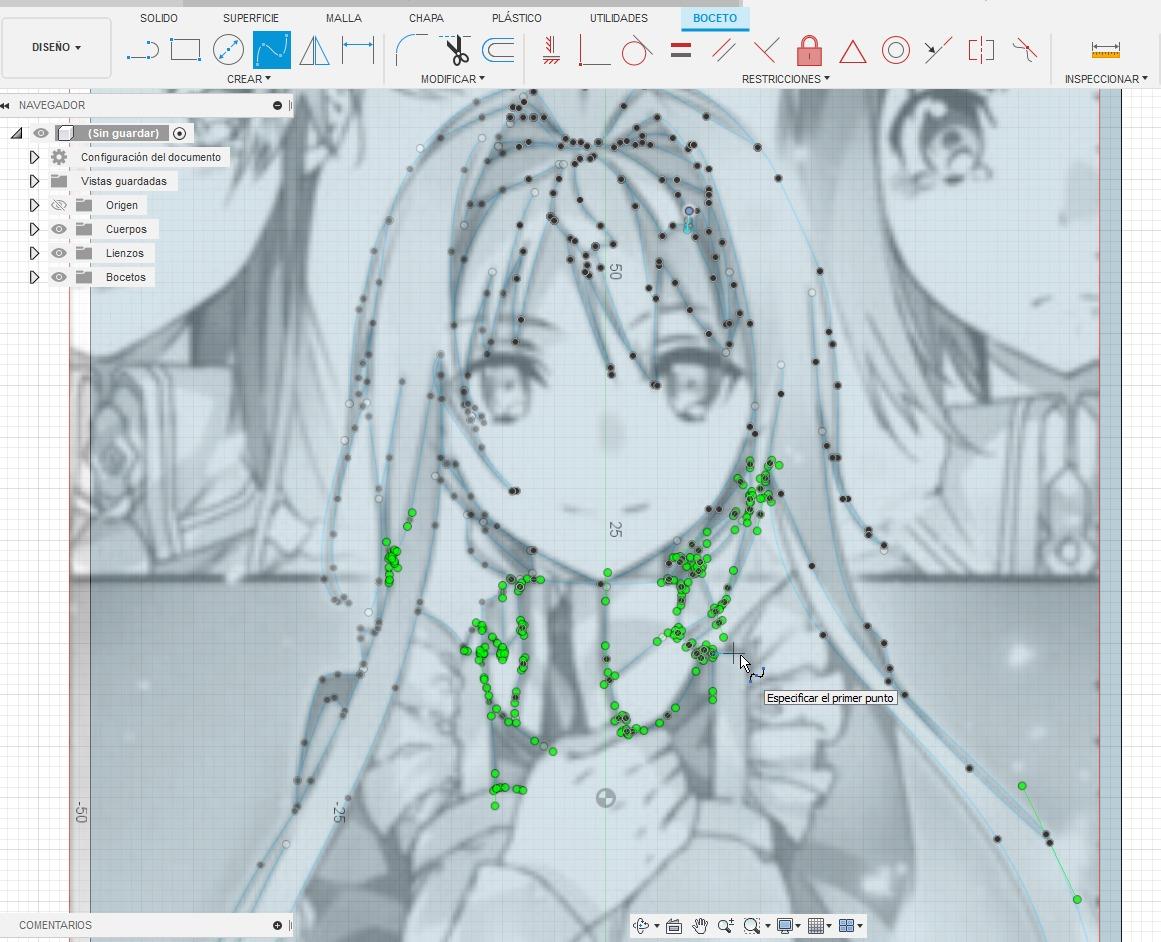Expand Configuración del documento node
Screen dimensions: 1161x942
click(x=34, y=157)
